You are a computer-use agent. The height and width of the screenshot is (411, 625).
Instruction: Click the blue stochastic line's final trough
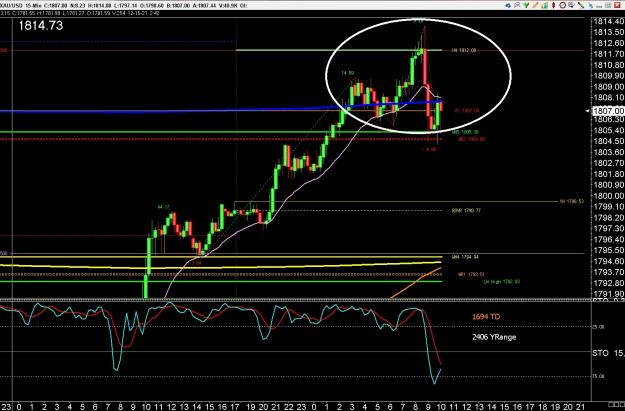pos(434,383)
